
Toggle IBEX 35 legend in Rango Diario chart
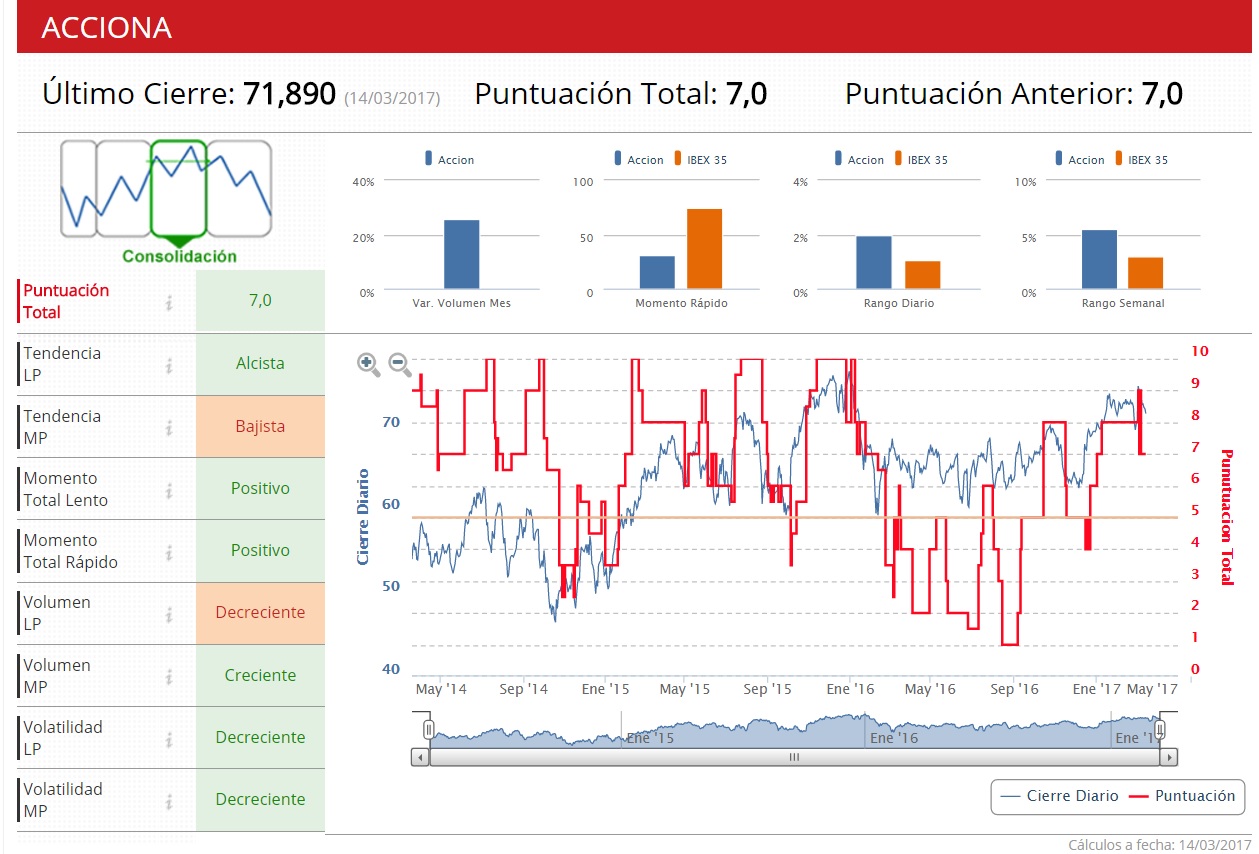(x=920, y=159)
